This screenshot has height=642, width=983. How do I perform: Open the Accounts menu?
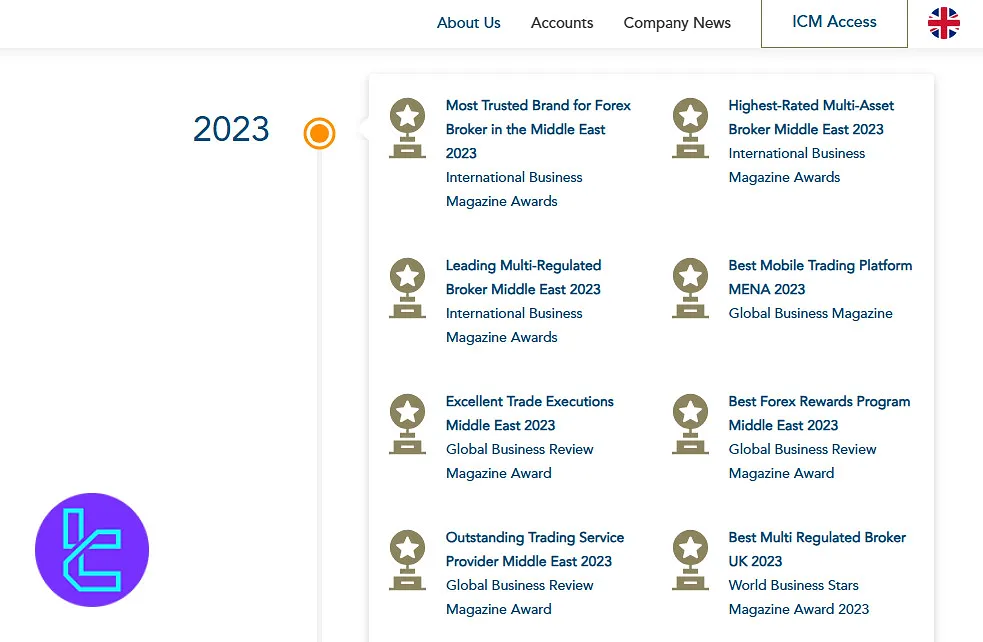pyautogui.click(x=562, y=23)
